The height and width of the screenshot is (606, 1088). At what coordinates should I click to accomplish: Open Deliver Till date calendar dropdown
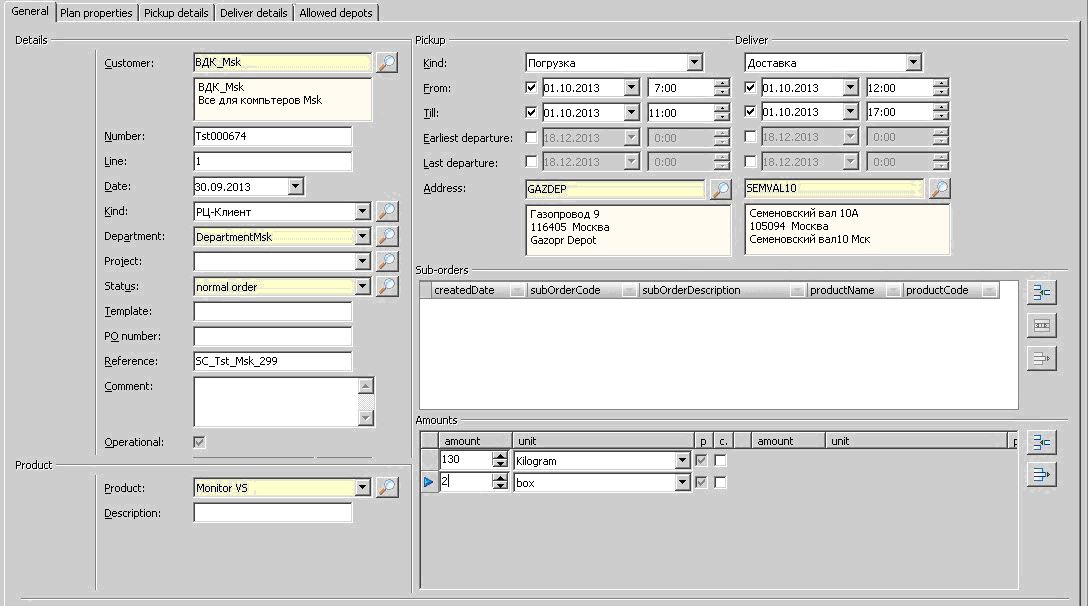[x=851, y=111]
